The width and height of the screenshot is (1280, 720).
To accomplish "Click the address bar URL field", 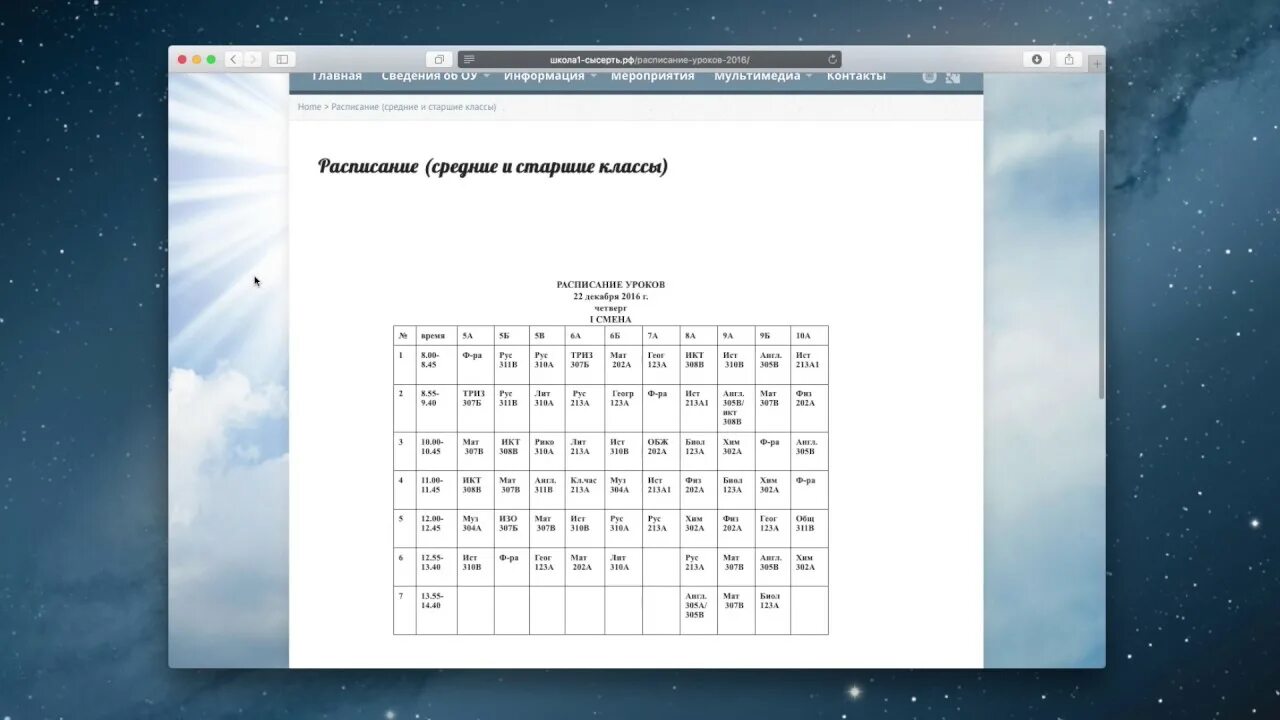I will (x=649, y=59).
